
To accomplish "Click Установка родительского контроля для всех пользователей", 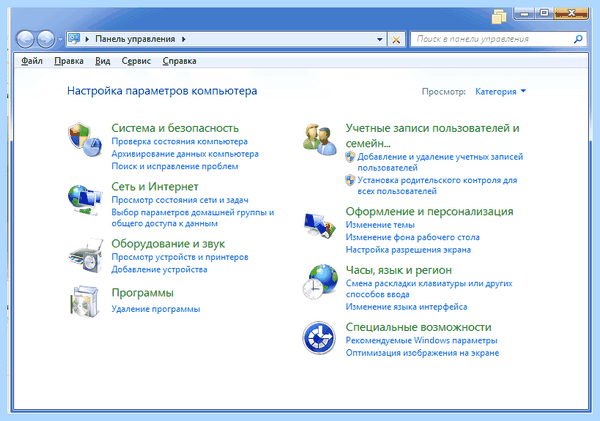I will pyautogui.click(x=437, y=186).
